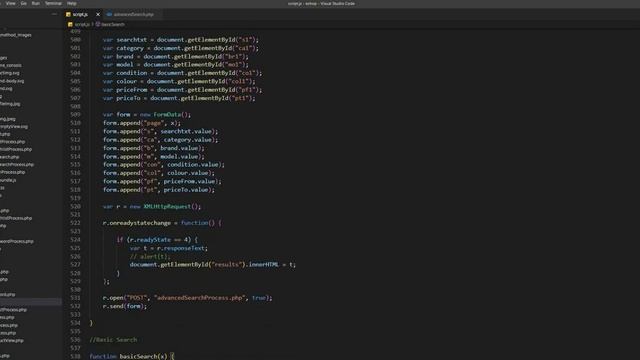Click the basicSearch function name on line 538
The image size is (640, 360).
(139, 356)
